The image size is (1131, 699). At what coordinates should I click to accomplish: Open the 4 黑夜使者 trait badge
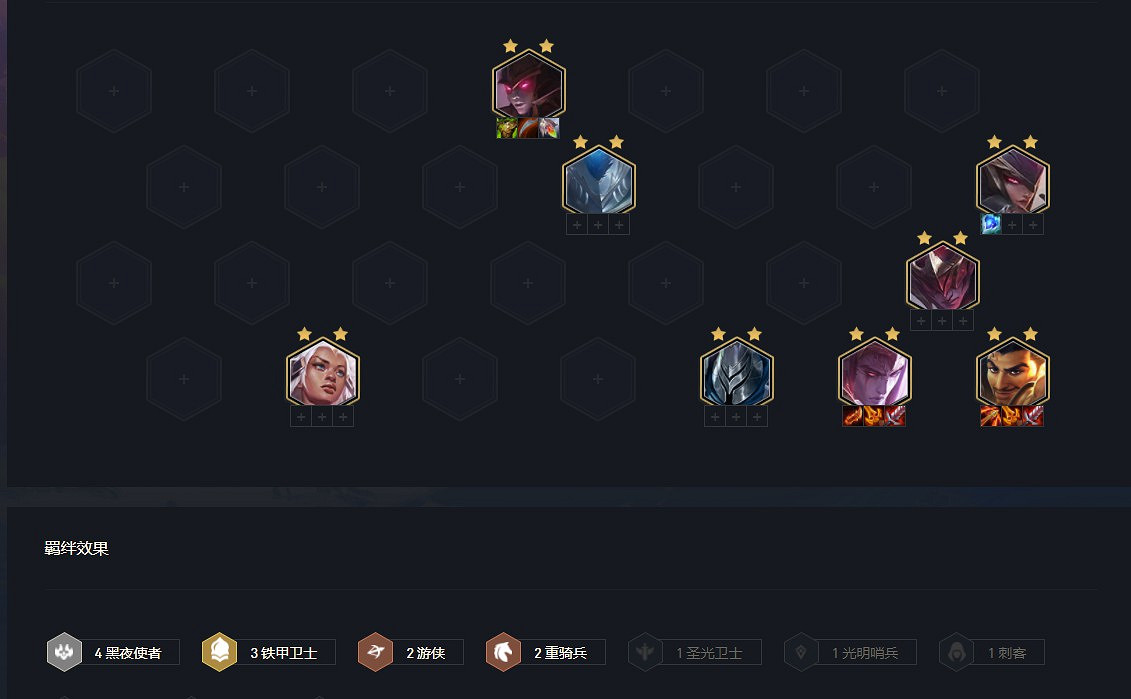113,652
